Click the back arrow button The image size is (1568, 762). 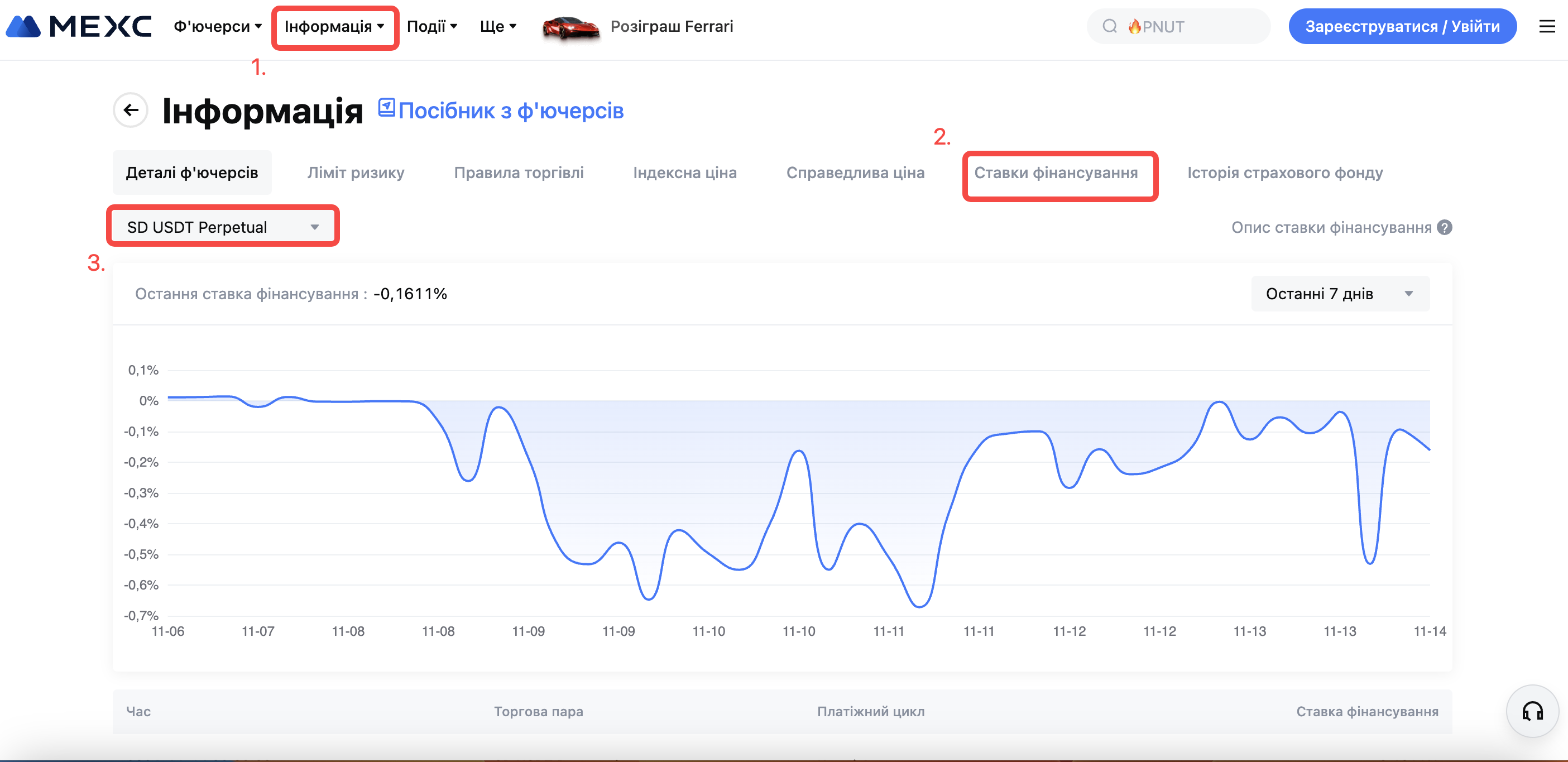coord(131,110)
